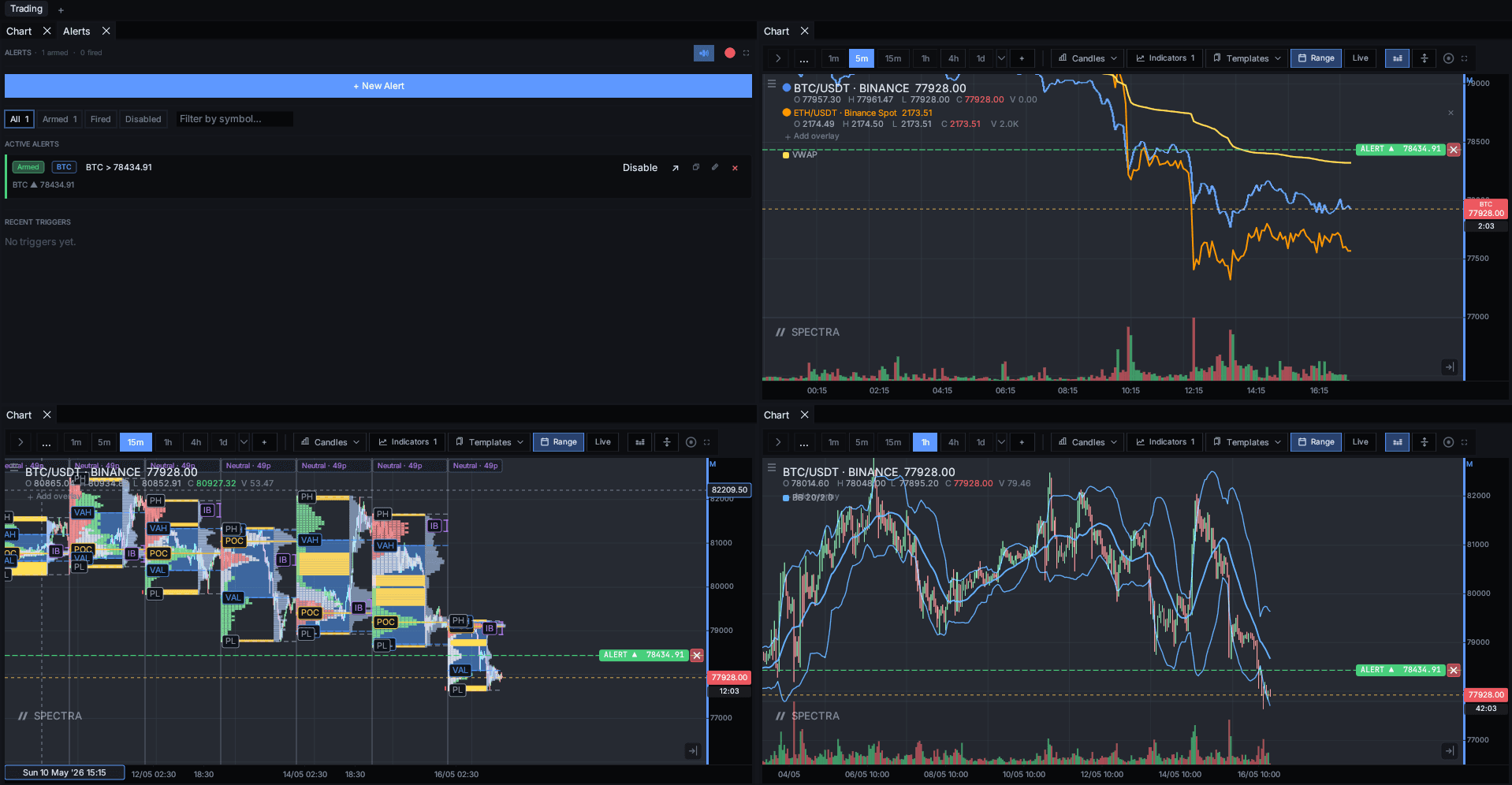The width and height of the screenshot is (1512, 785).
Task: Maximize the Alerts panel with fullscreen icon
Action: (747, 53)
